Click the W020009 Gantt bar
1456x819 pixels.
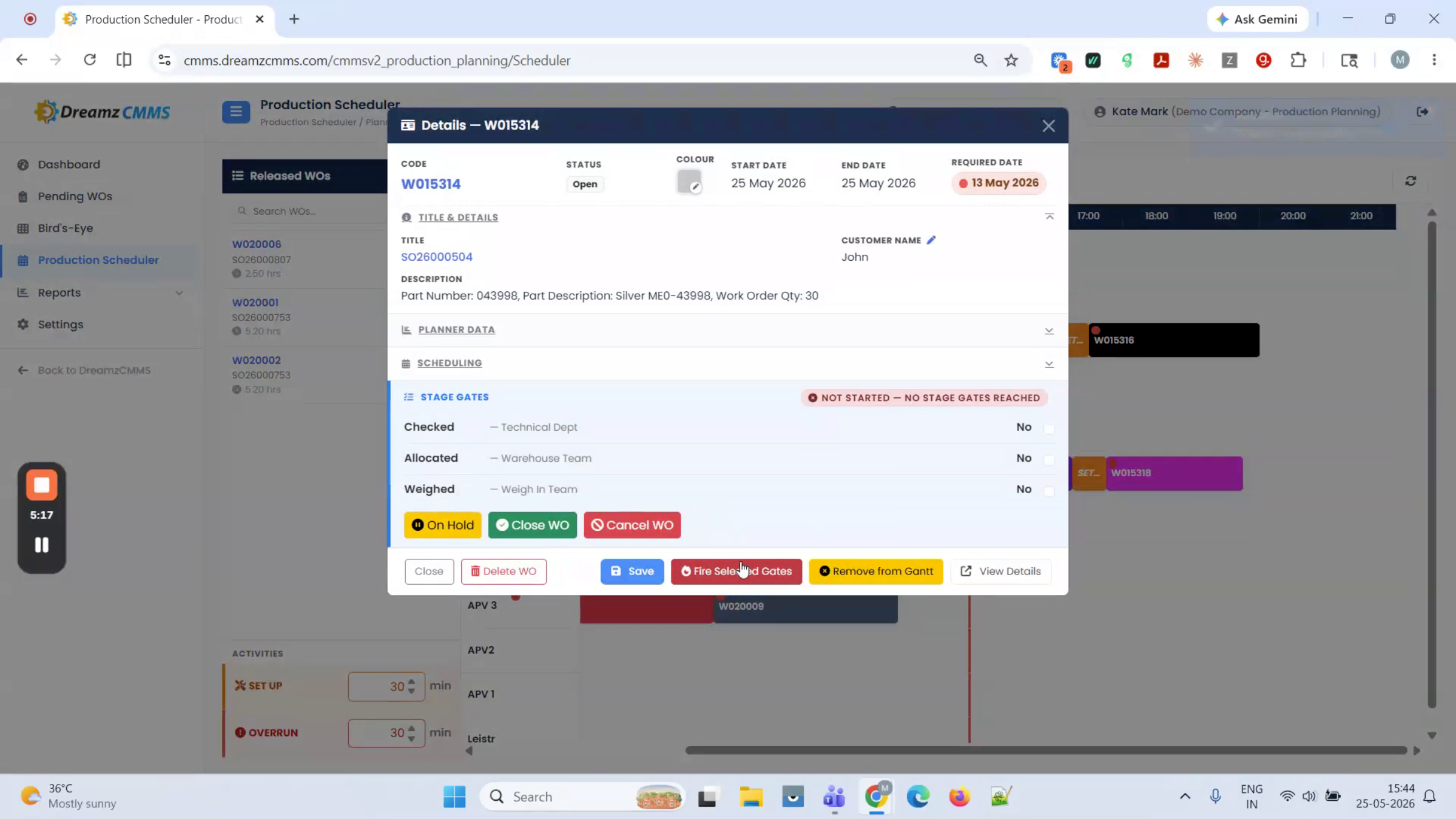coord(805,608)
